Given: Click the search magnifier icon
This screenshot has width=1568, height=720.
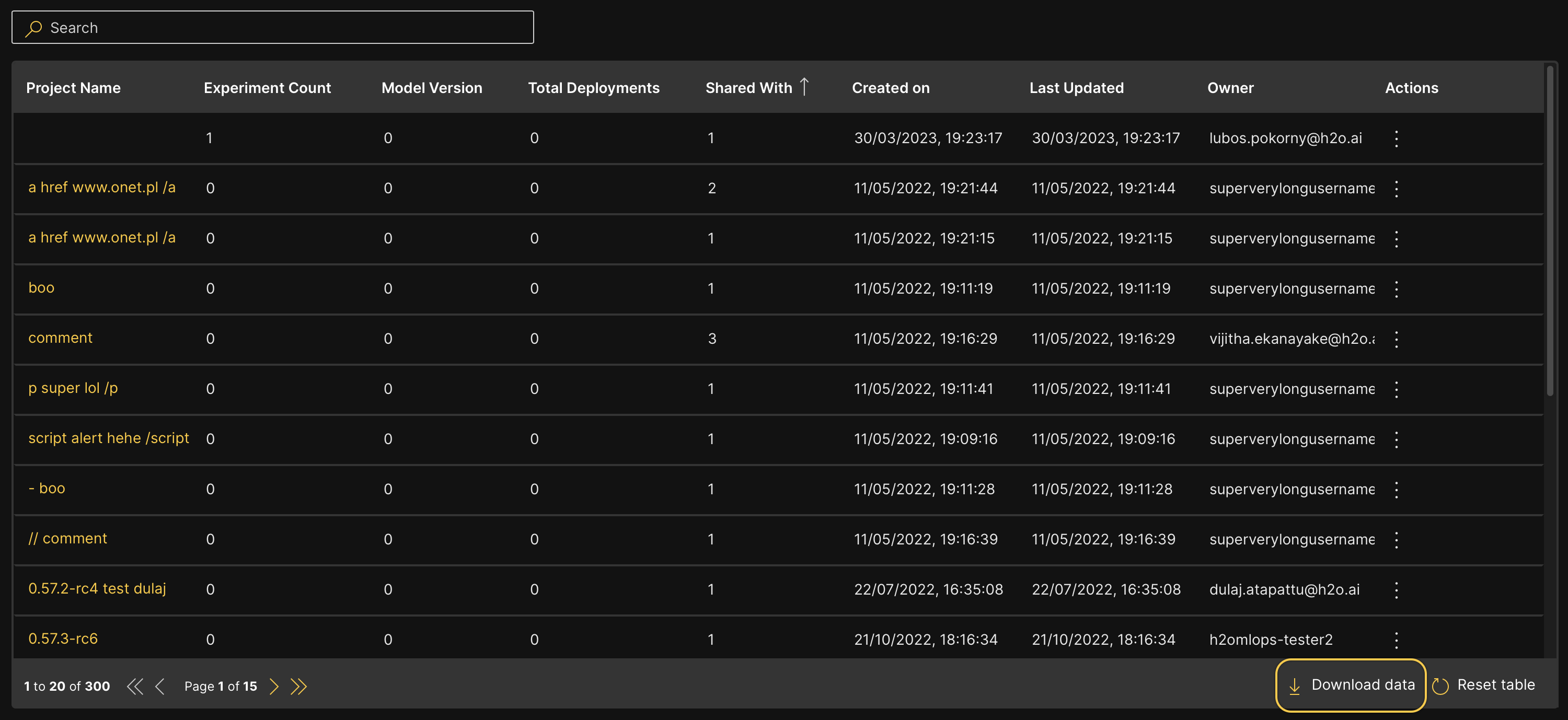Looking at the screenshot, I should click(x=33, y=28).
